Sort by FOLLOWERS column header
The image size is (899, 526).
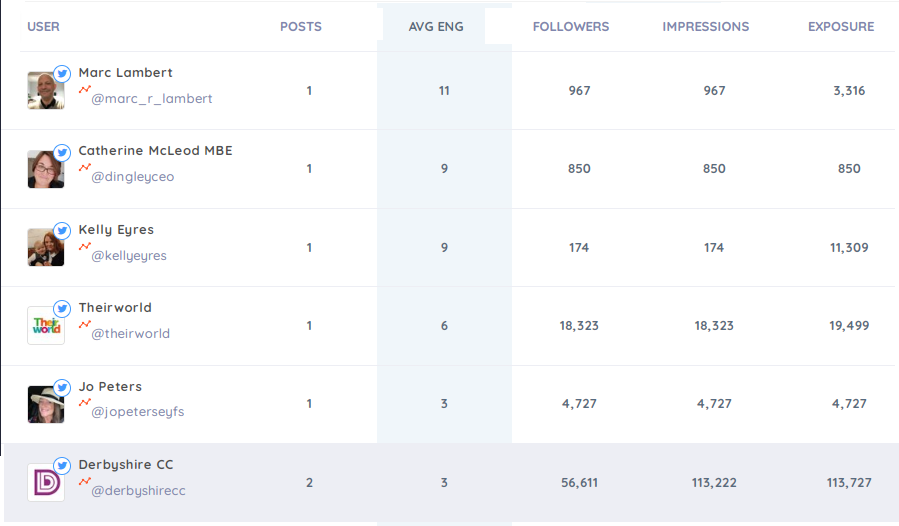point(571,26)
